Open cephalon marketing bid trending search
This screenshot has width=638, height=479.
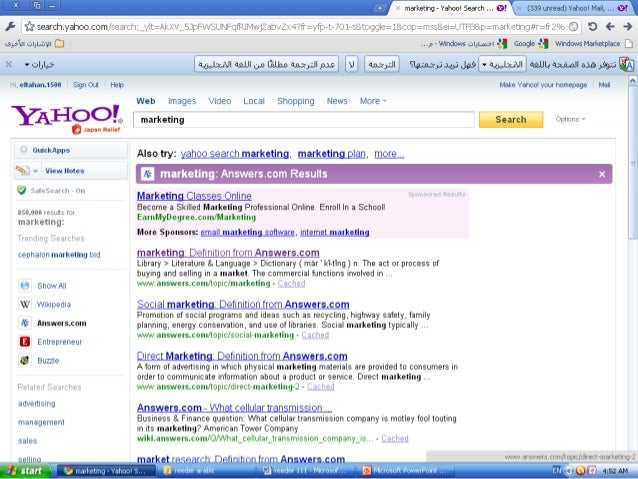[59, 254]
